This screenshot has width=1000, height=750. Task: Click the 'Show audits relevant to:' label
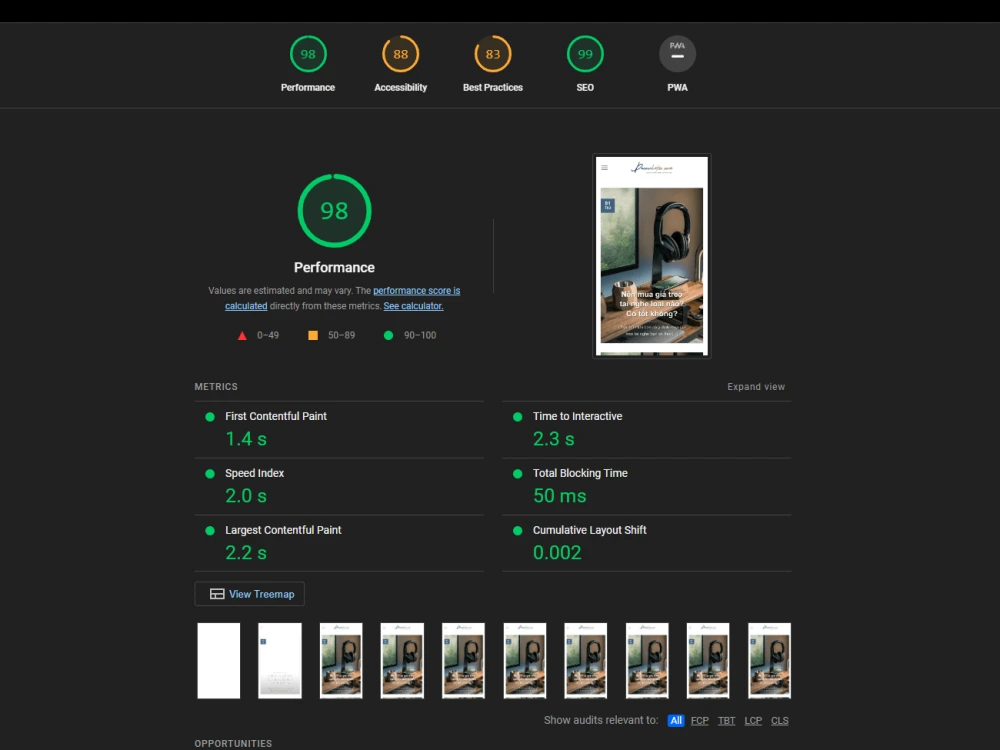pyautogui.click(x=601, y=720)
